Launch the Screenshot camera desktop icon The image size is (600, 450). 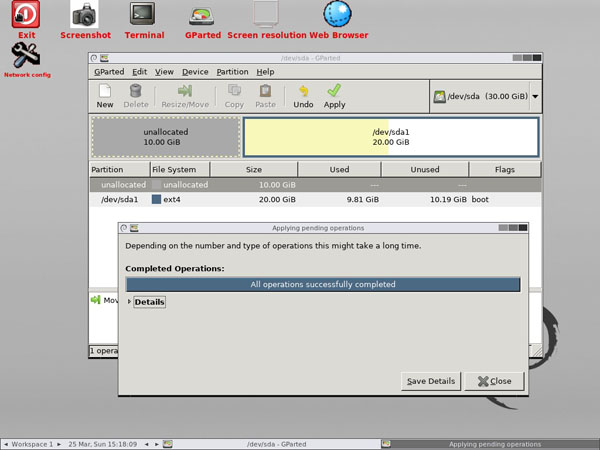(x=84, y=15)
